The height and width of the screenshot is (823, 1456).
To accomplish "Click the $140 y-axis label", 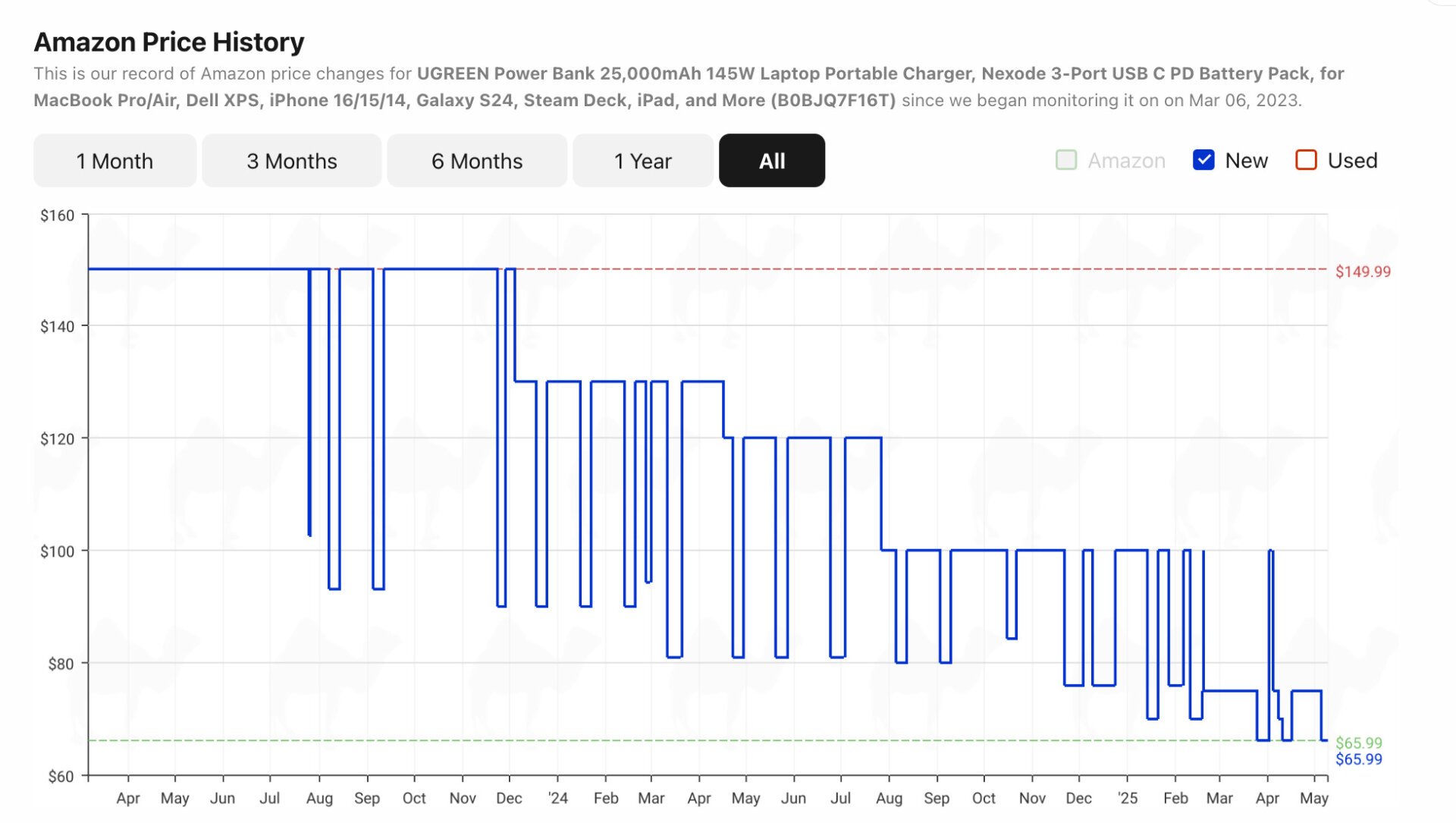I will (x=57, y=327).
